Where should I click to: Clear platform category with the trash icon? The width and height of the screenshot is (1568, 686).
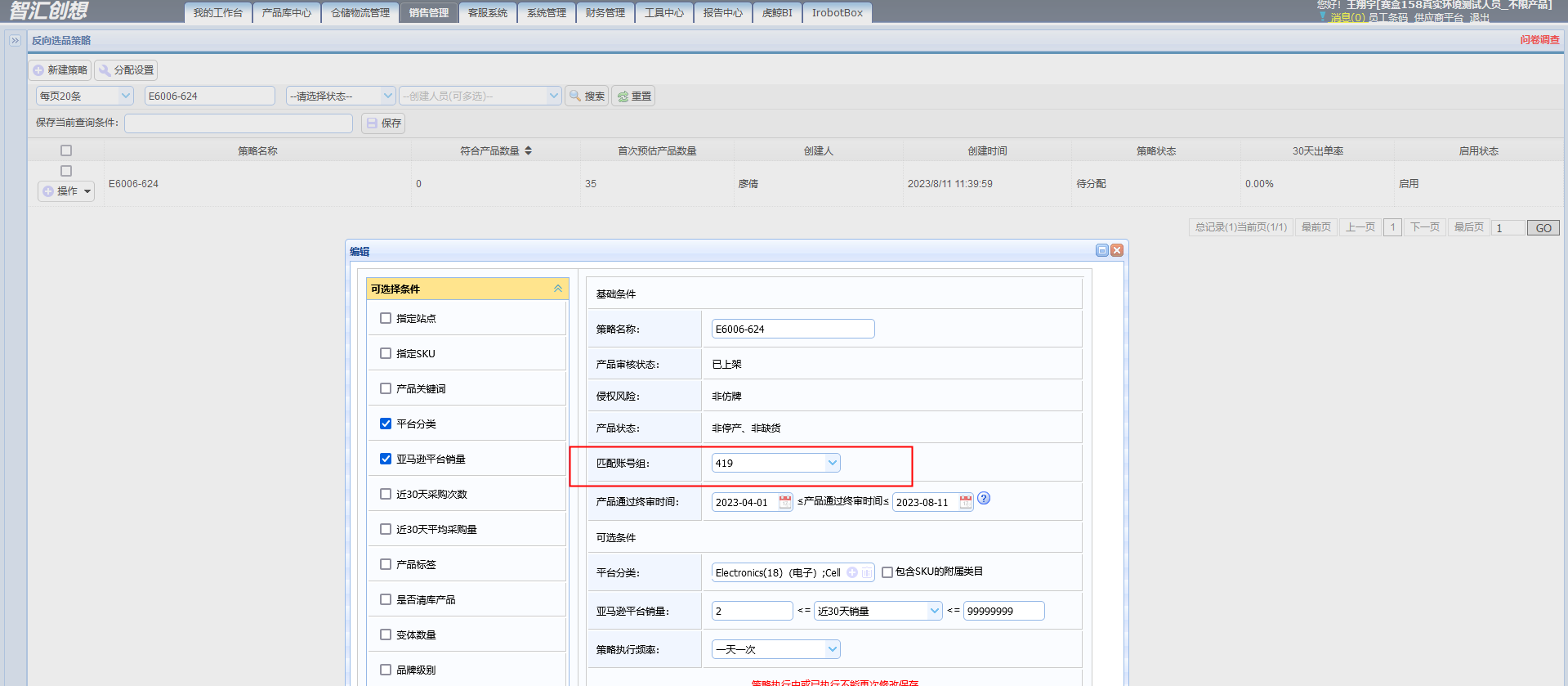pyautogui.click(x=866, y=572)
